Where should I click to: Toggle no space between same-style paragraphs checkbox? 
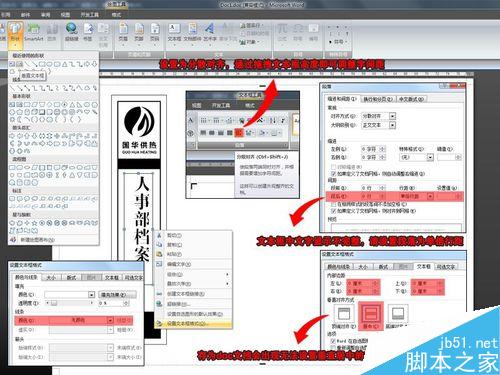pyautogui.click(x=333, y=204)
